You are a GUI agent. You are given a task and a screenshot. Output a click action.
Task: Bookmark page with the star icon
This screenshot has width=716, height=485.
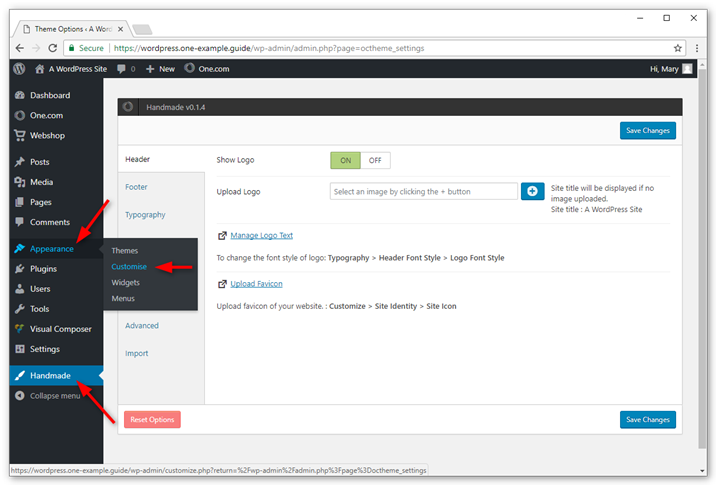pyautogui.click(x=678, y=48)
